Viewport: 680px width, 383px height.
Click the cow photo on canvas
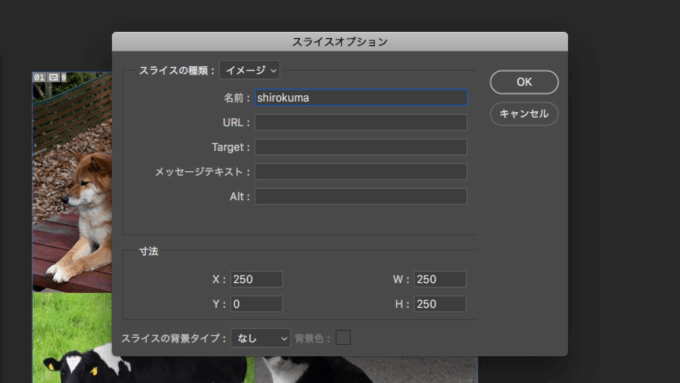tap(143, 338)
